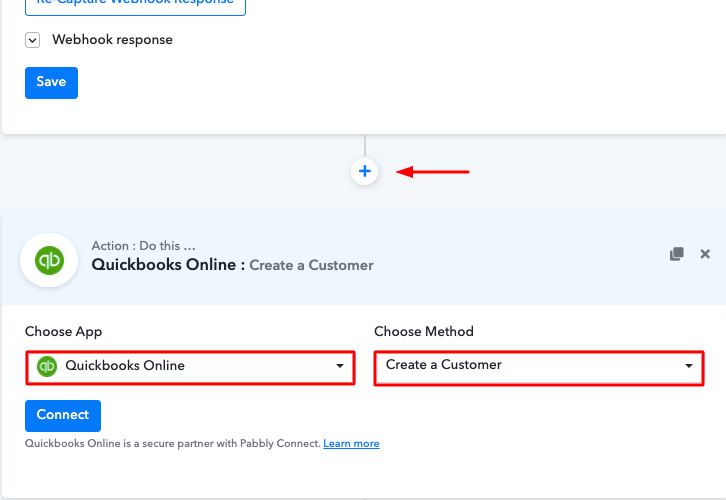This screenshot has height=500, width=726.
Task: Remove the Quickbooks Online action with X
Action: [705, 254]
